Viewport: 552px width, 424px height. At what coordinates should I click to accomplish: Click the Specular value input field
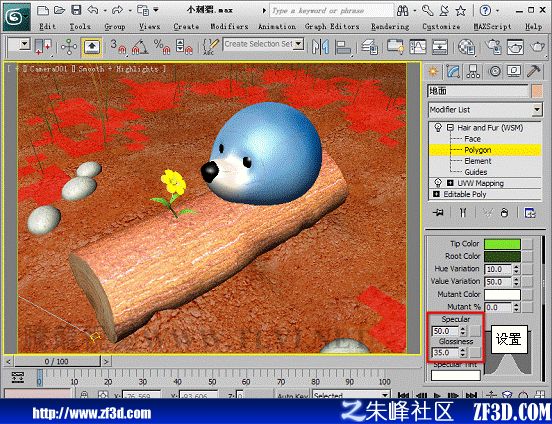tap(445, 331)
